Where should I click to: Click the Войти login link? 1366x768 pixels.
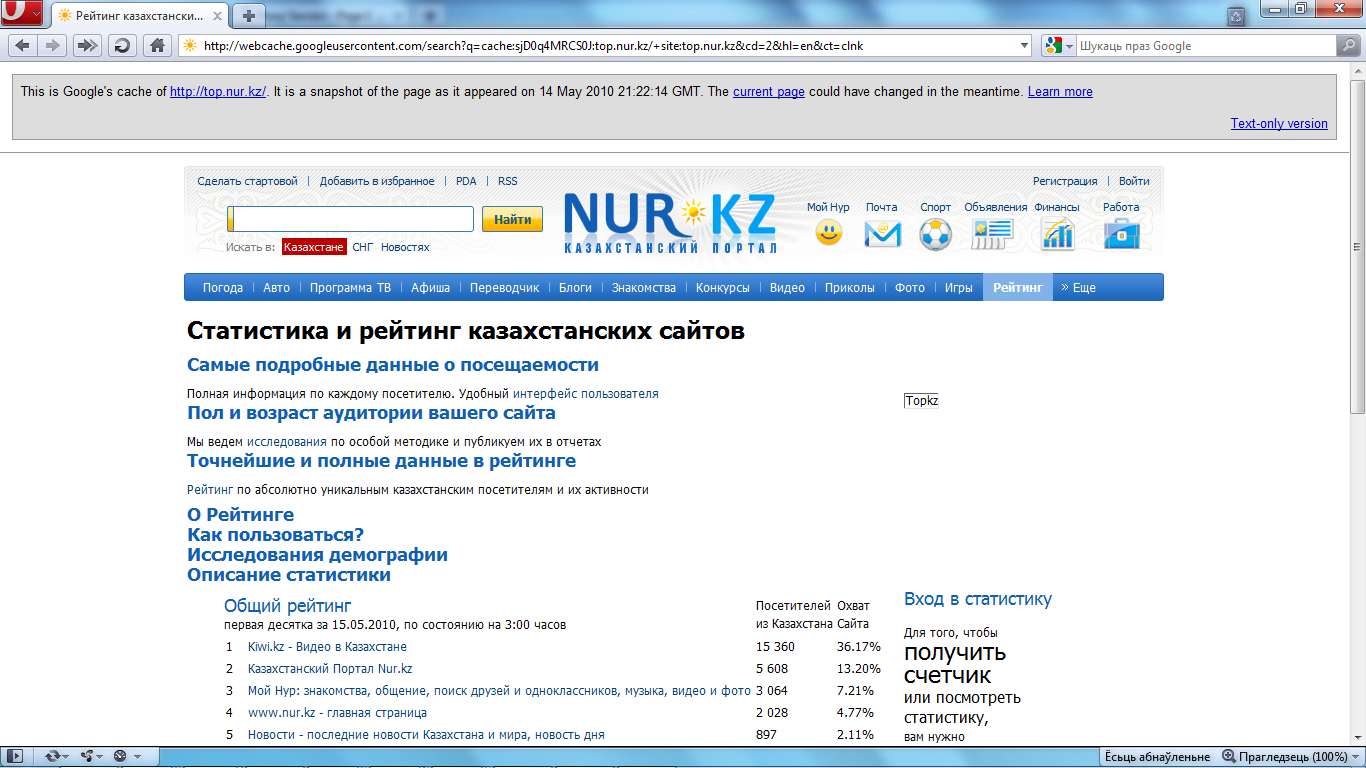click(1134, 182)
